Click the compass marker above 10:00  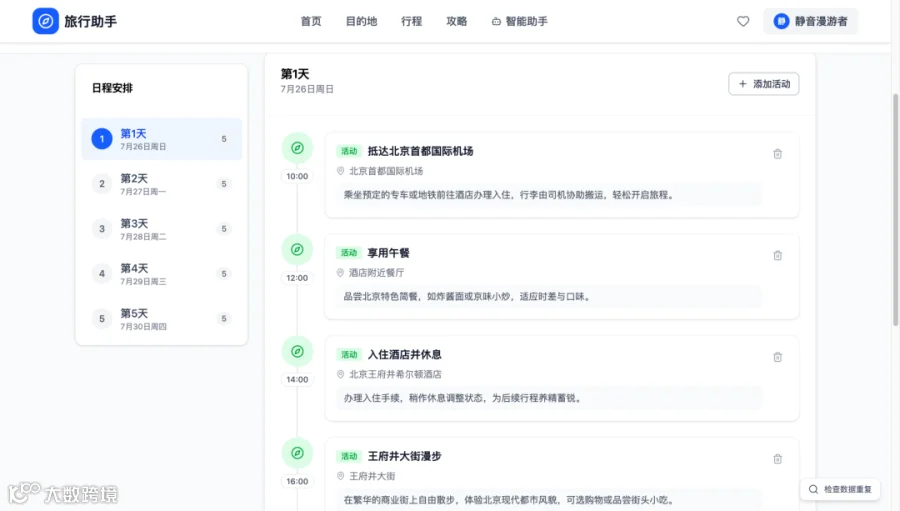coord(297,148)
